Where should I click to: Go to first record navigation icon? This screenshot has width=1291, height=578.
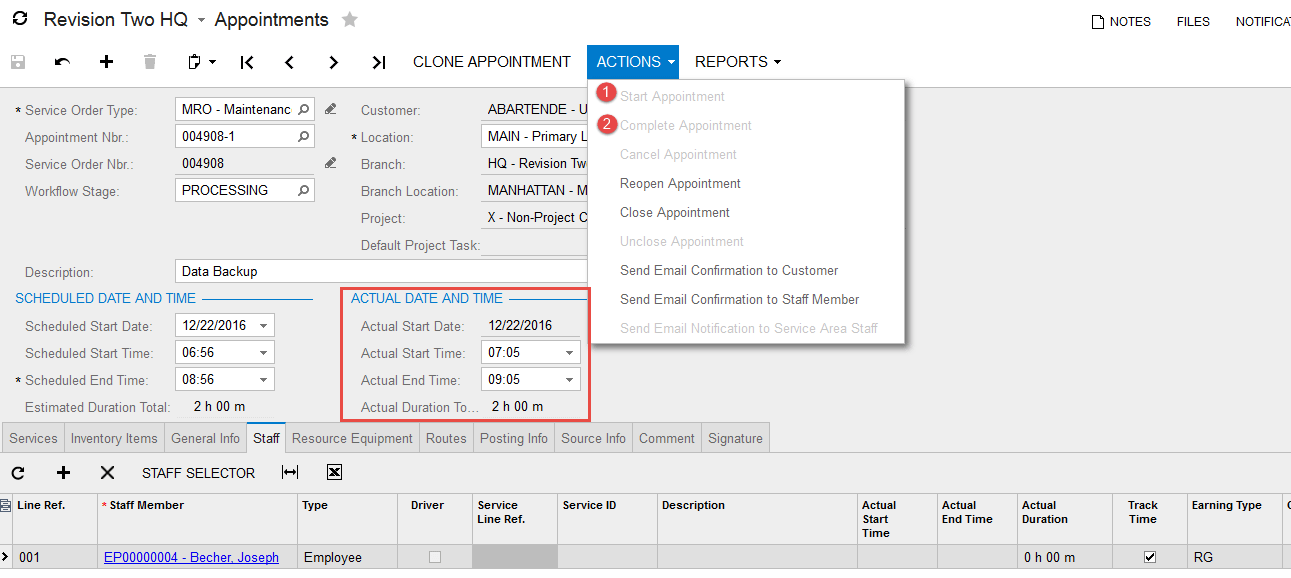coord(247,62)
